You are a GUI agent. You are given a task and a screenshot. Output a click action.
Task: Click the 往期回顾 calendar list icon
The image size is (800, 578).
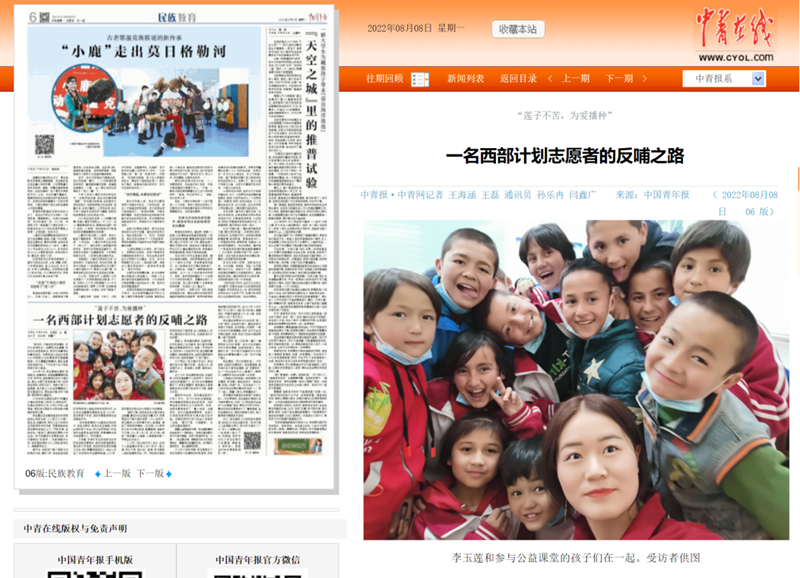pos(420,79)
